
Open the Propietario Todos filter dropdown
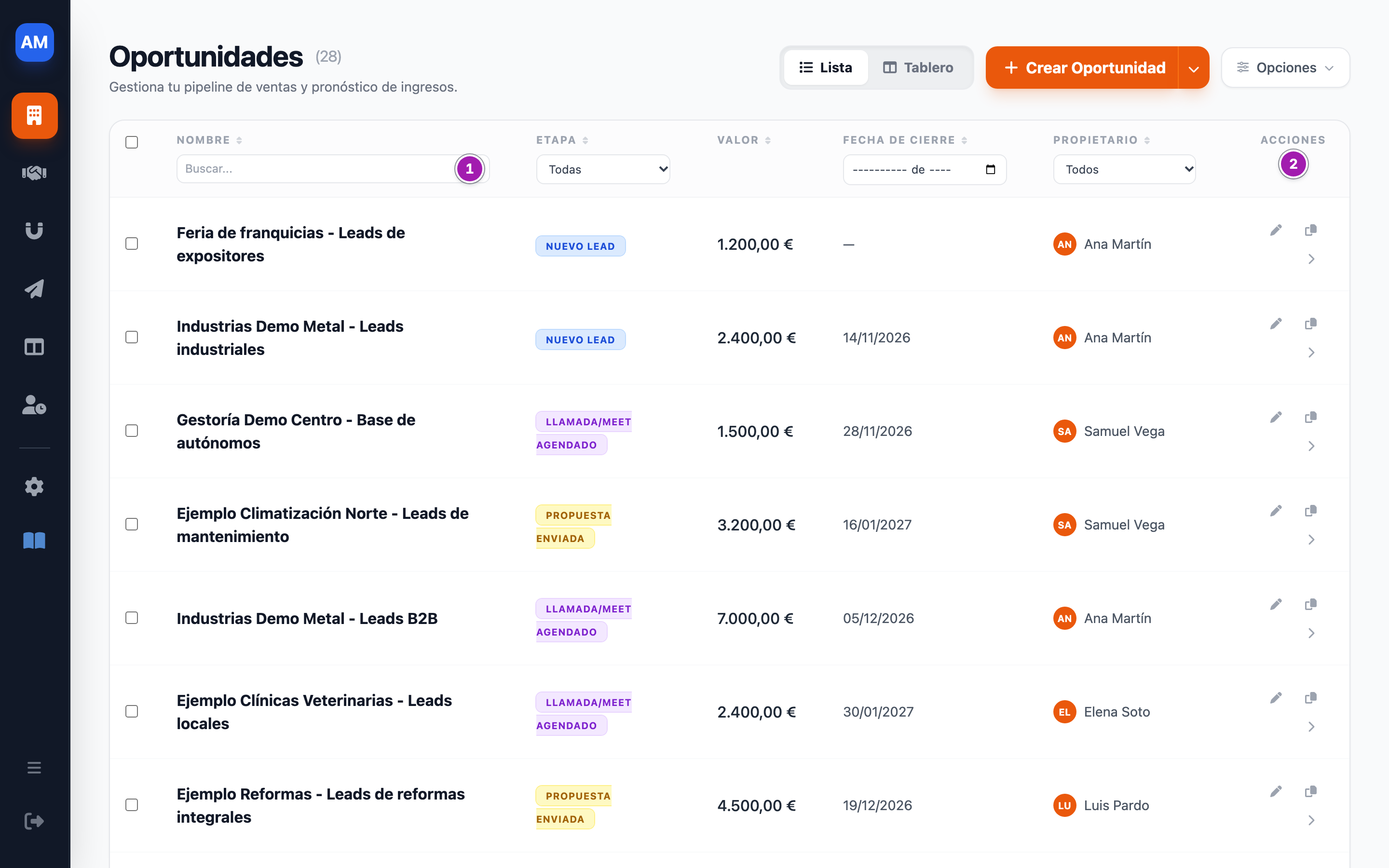pos(1124,169)
